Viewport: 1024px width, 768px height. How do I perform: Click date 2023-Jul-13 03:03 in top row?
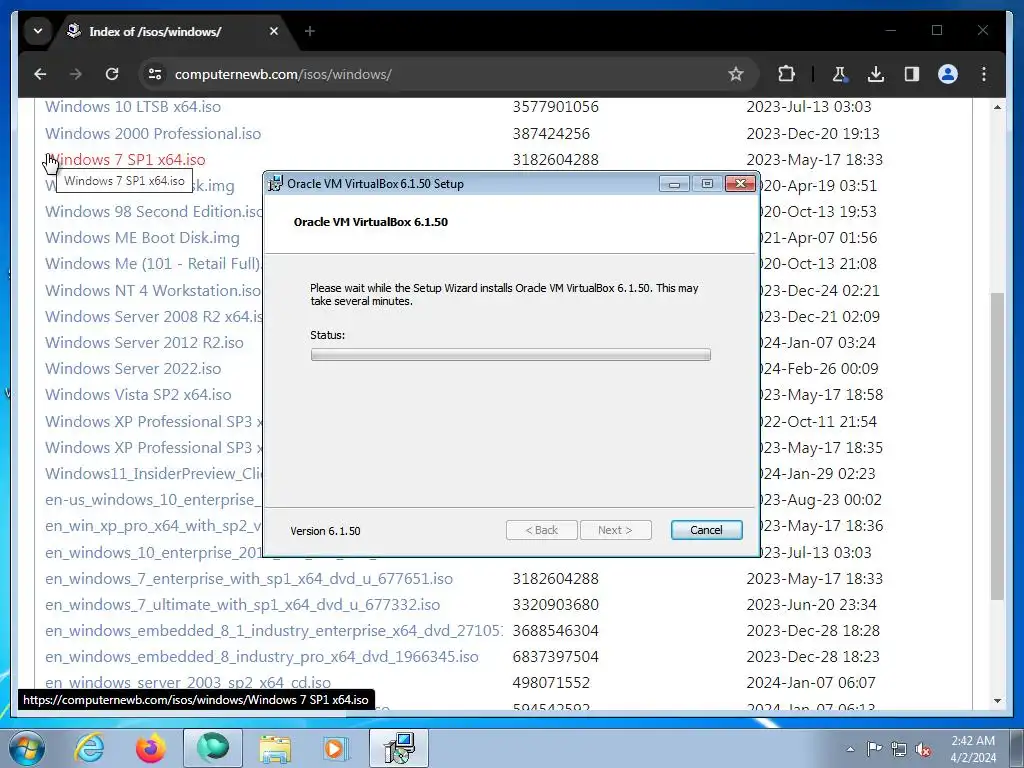808,106
